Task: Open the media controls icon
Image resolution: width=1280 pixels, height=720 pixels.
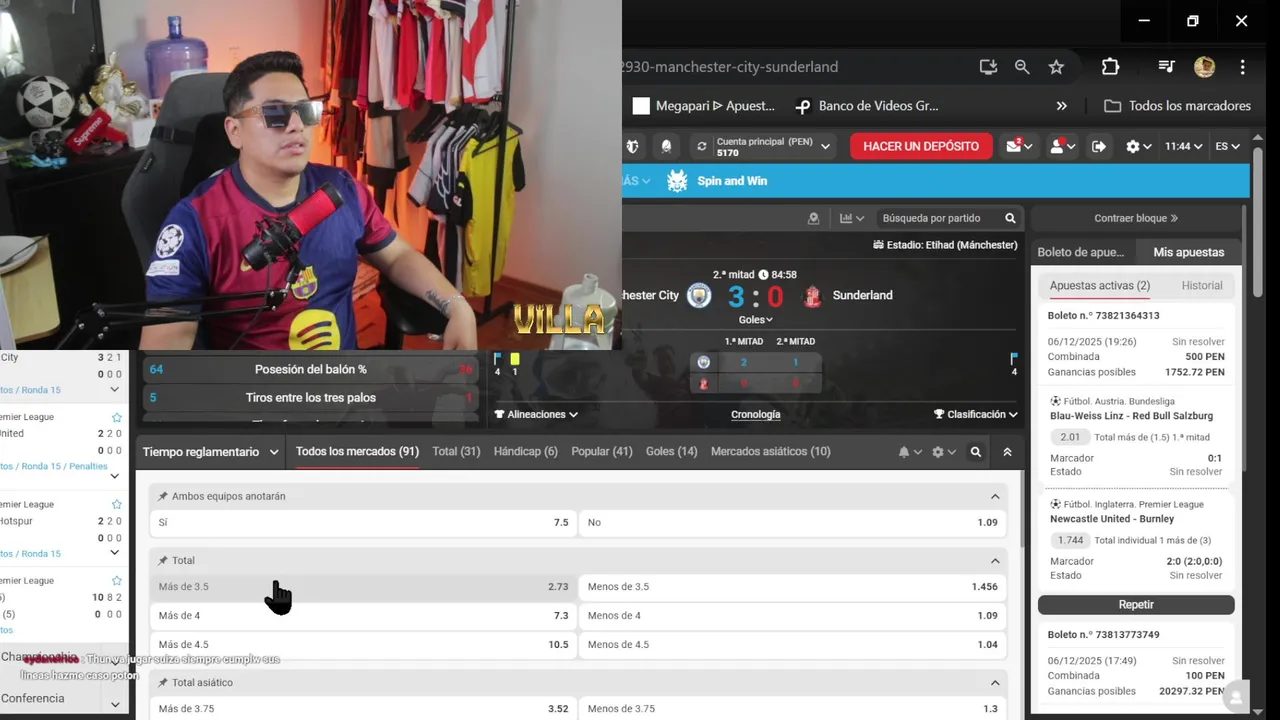Action: tap(1166, 67)
